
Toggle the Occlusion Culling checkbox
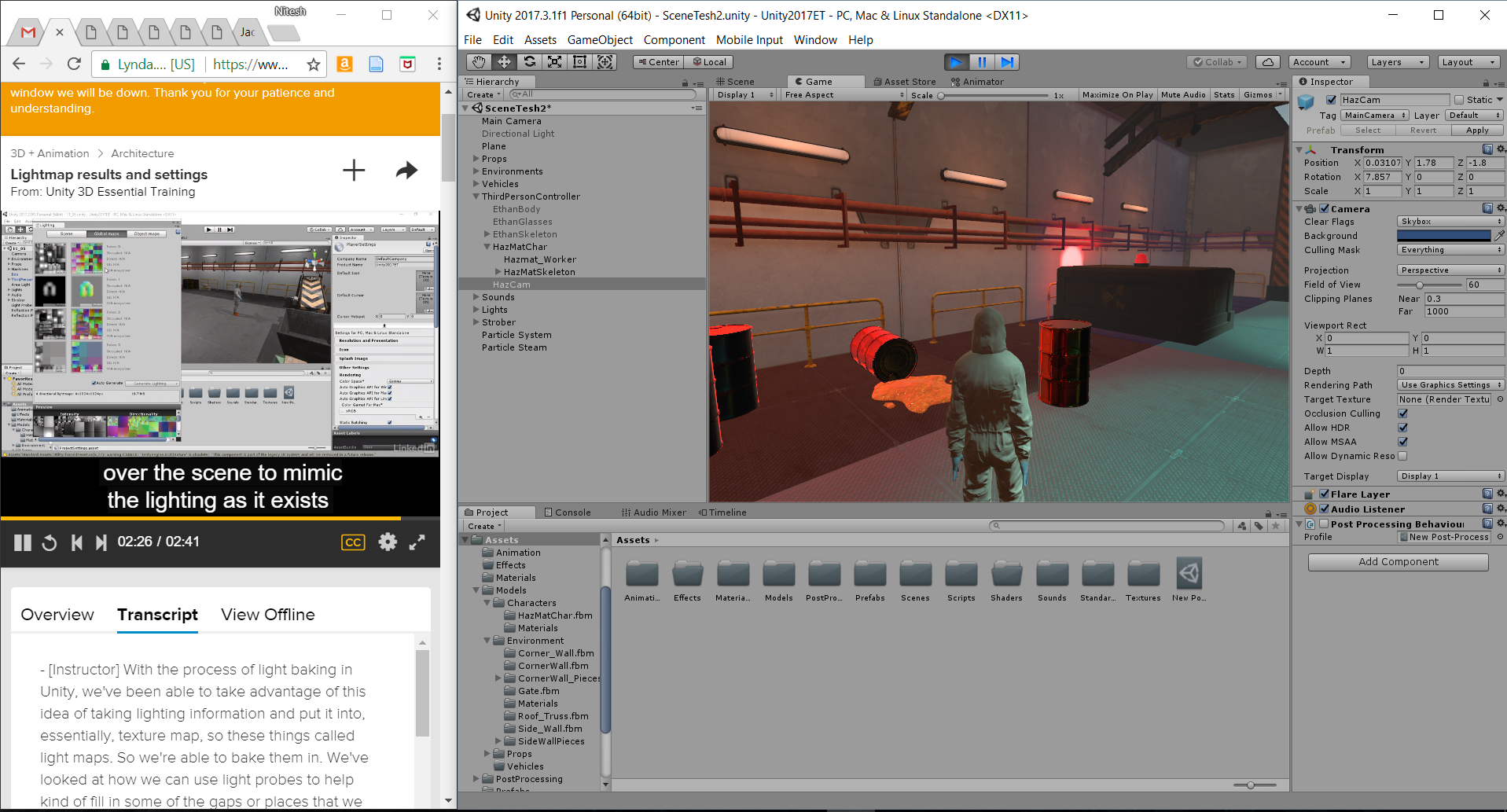1402,413
